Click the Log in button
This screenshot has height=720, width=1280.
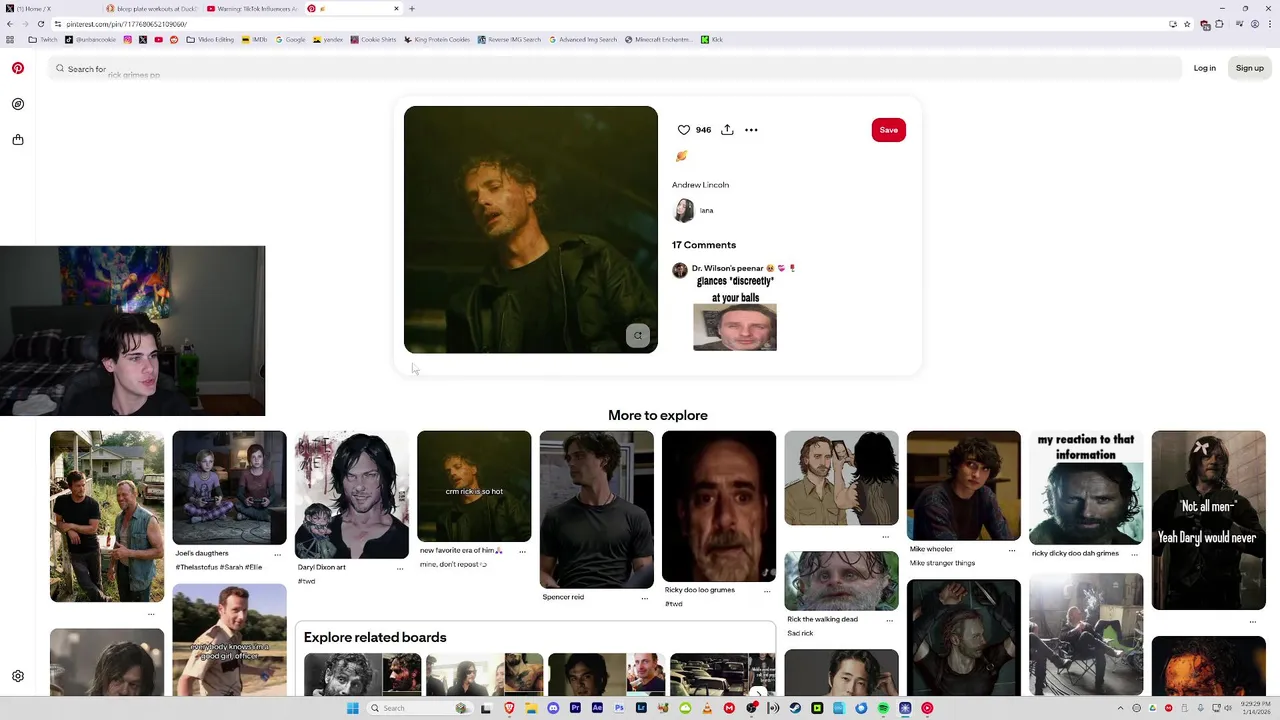[1205, 68]
